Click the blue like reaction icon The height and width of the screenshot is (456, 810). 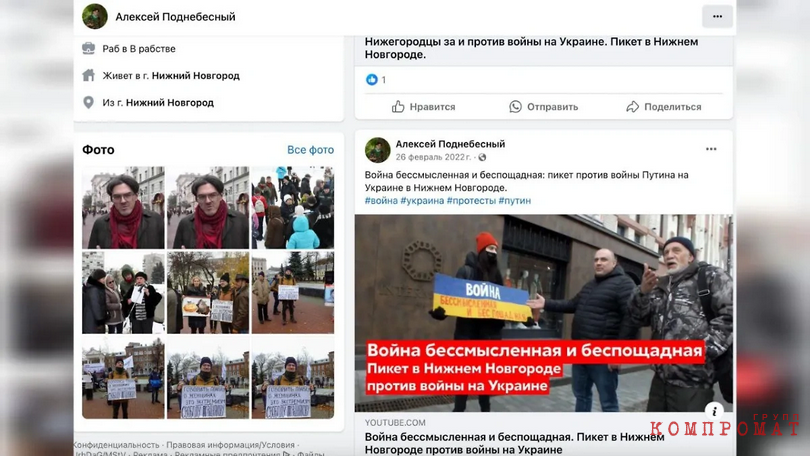point(371,80)
